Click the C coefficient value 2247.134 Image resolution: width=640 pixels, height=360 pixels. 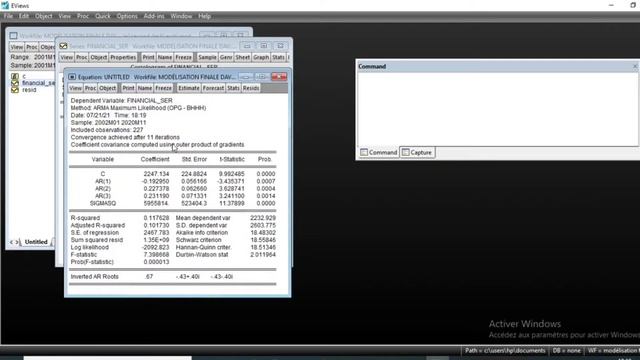156,174
